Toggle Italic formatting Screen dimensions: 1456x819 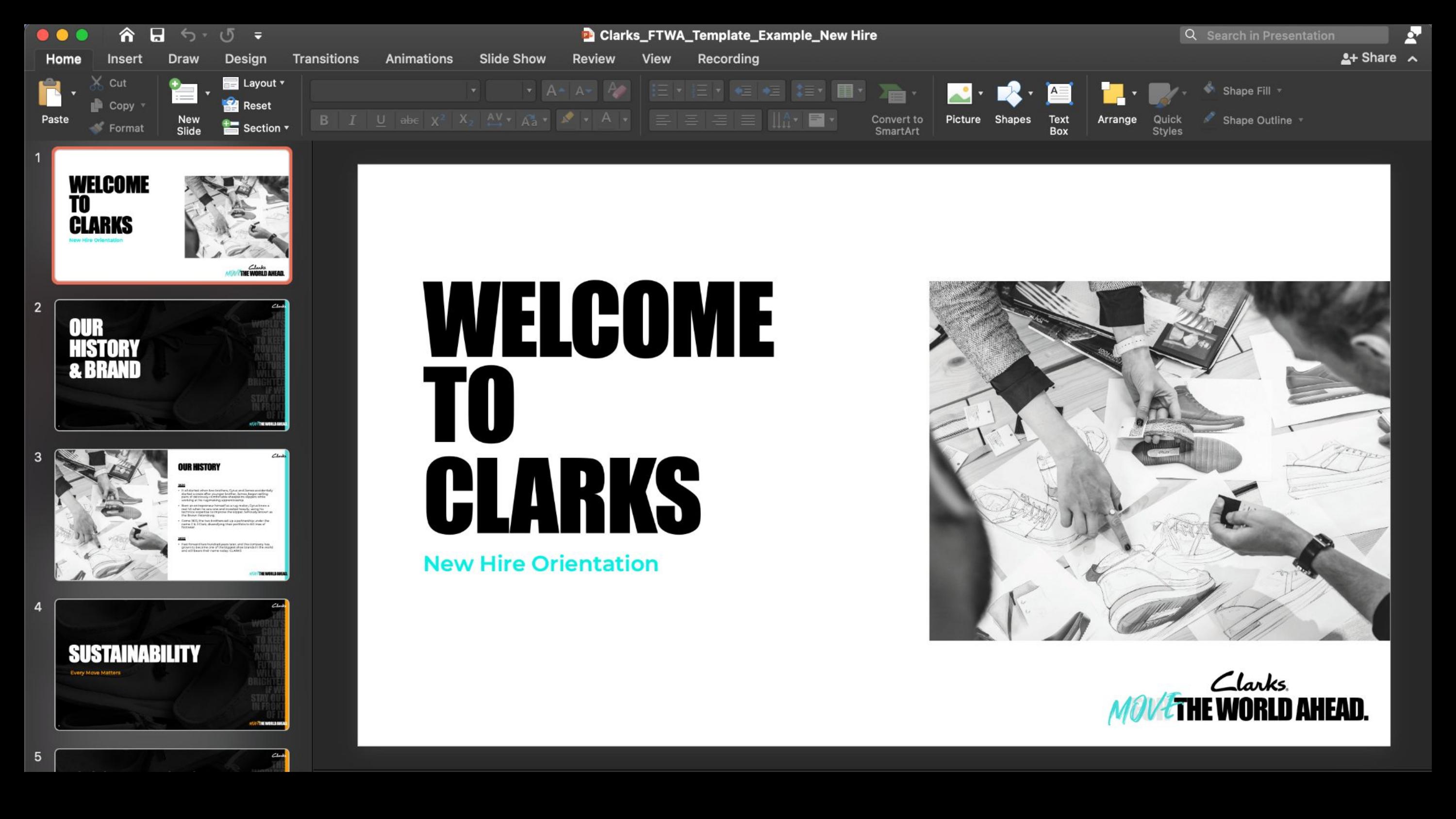pyautogui.click(x=352, y=120)
